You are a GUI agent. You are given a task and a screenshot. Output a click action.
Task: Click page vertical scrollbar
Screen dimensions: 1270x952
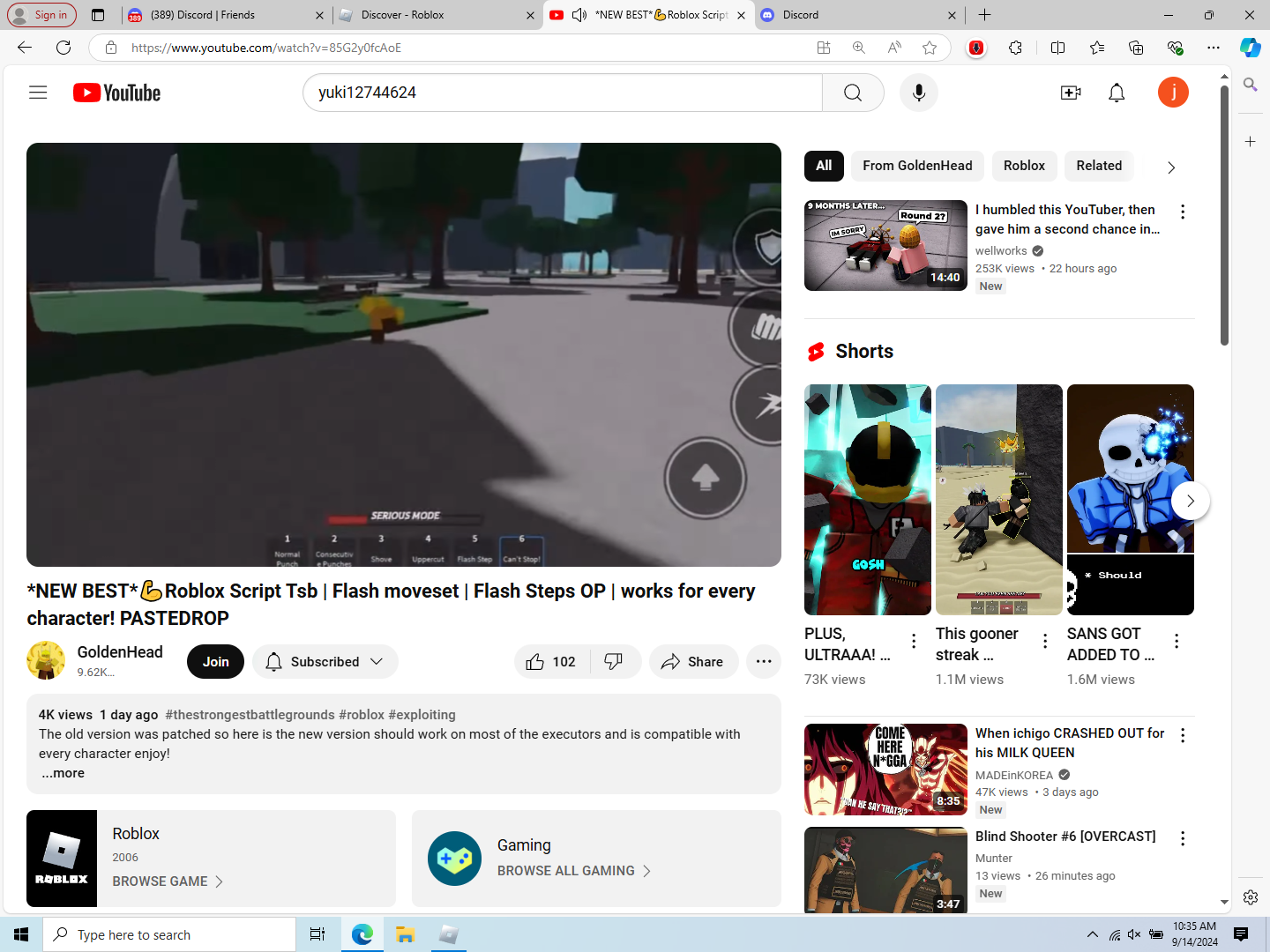[x=1224, y=214]
